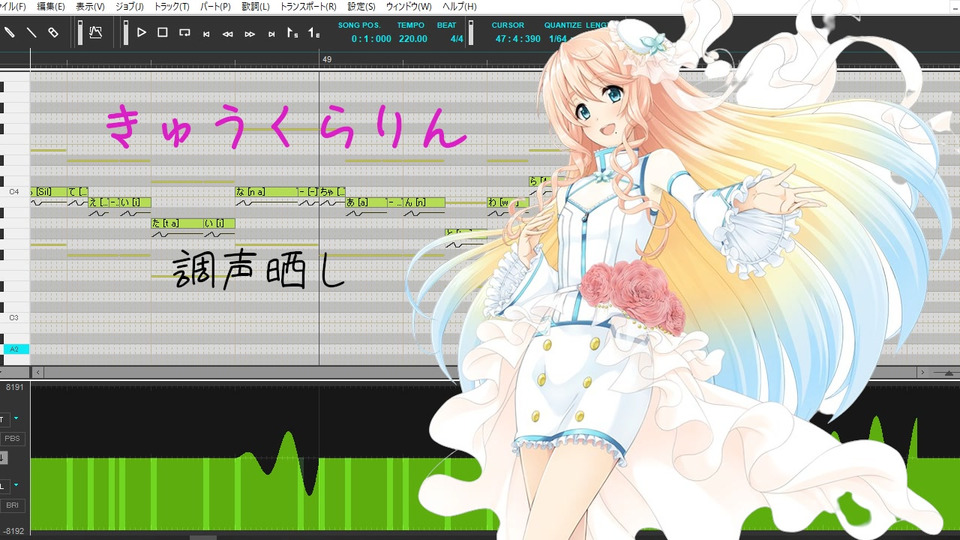This screenshot has width=960, height=540.
Task: Open the 歌詞(L) menu
Action: click(x=255, y=6)
